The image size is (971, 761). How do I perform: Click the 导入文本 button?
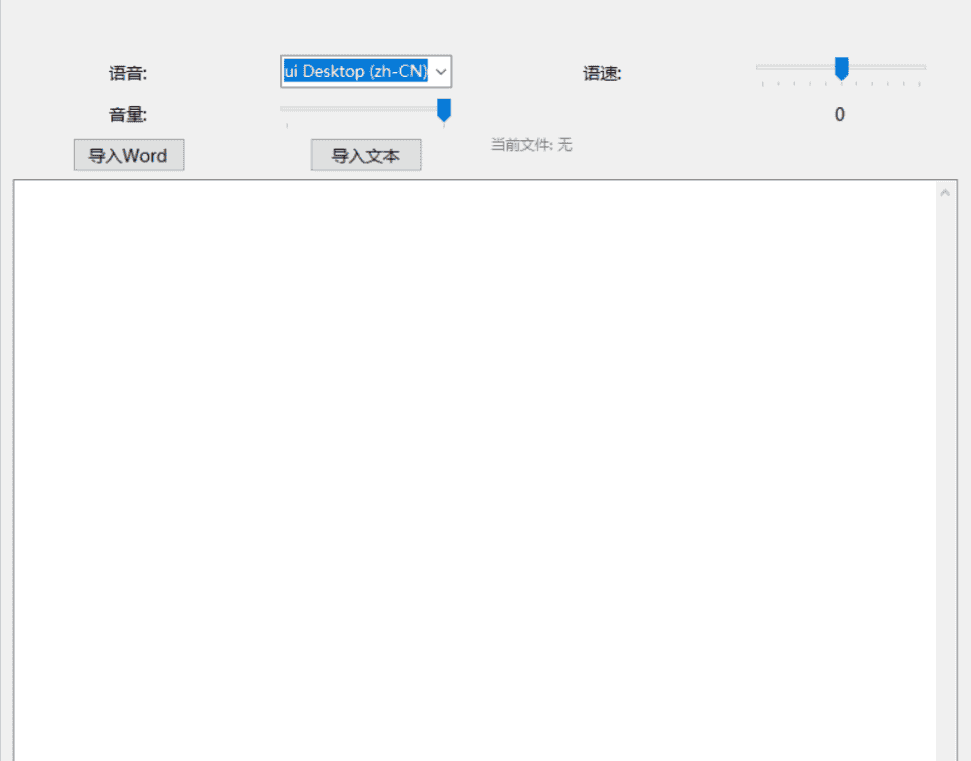(365, 155)
